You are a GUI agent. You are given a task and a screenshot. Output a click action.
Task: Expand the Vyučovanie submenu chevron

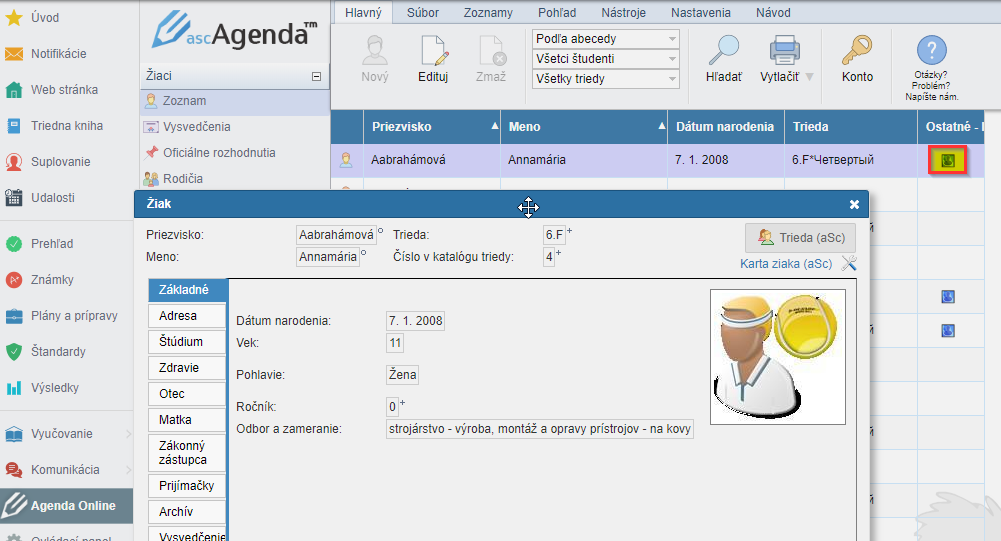click(128, 434)
